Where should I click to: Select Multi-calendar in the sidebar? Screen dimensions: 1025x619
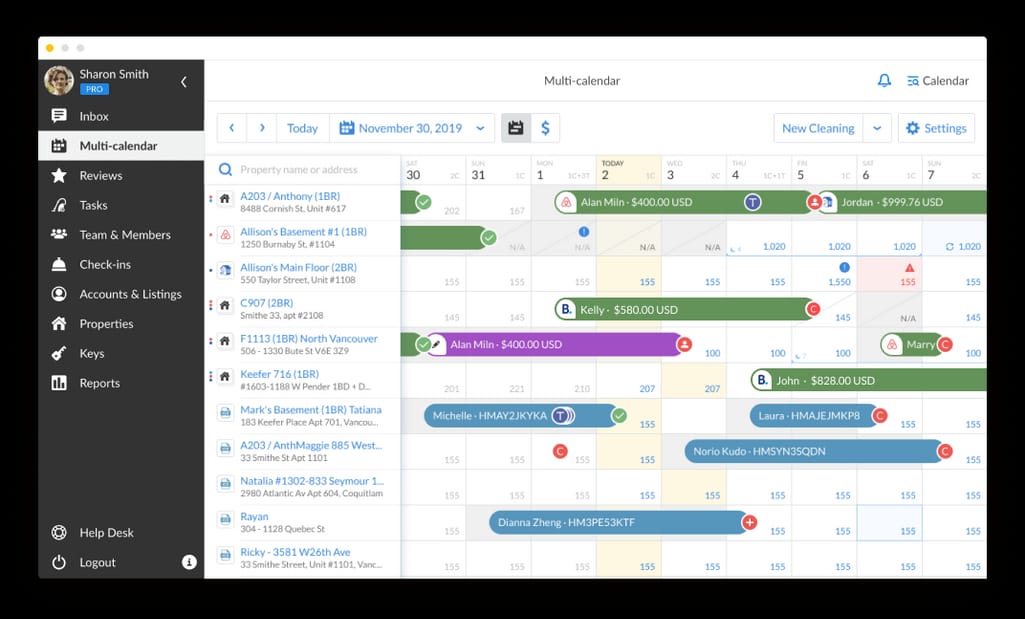tap(121, 146)
